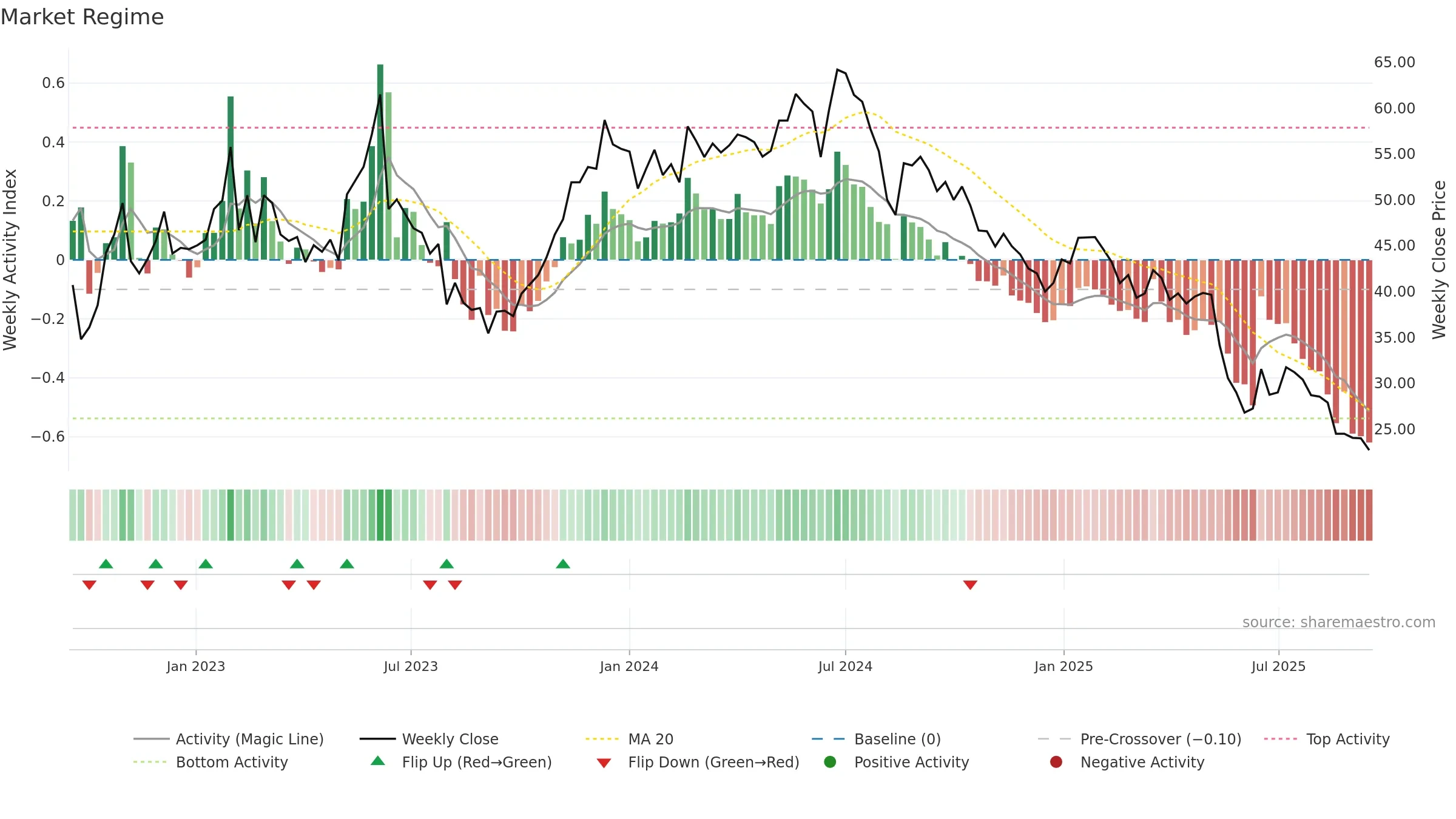The height and width of the screenshot is (819, 1456).
Task: Click the −0.6 activity axis label
Action: point(48,437)
